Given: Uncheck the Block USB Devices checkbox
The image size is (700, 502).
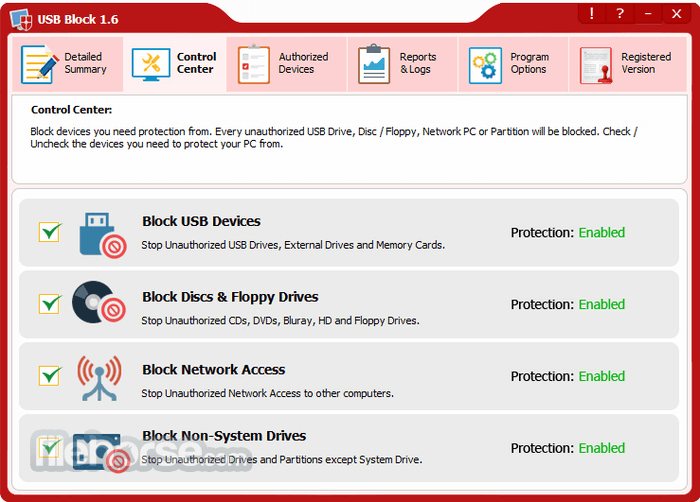Looking at the screenshot, I should point(50,232).
